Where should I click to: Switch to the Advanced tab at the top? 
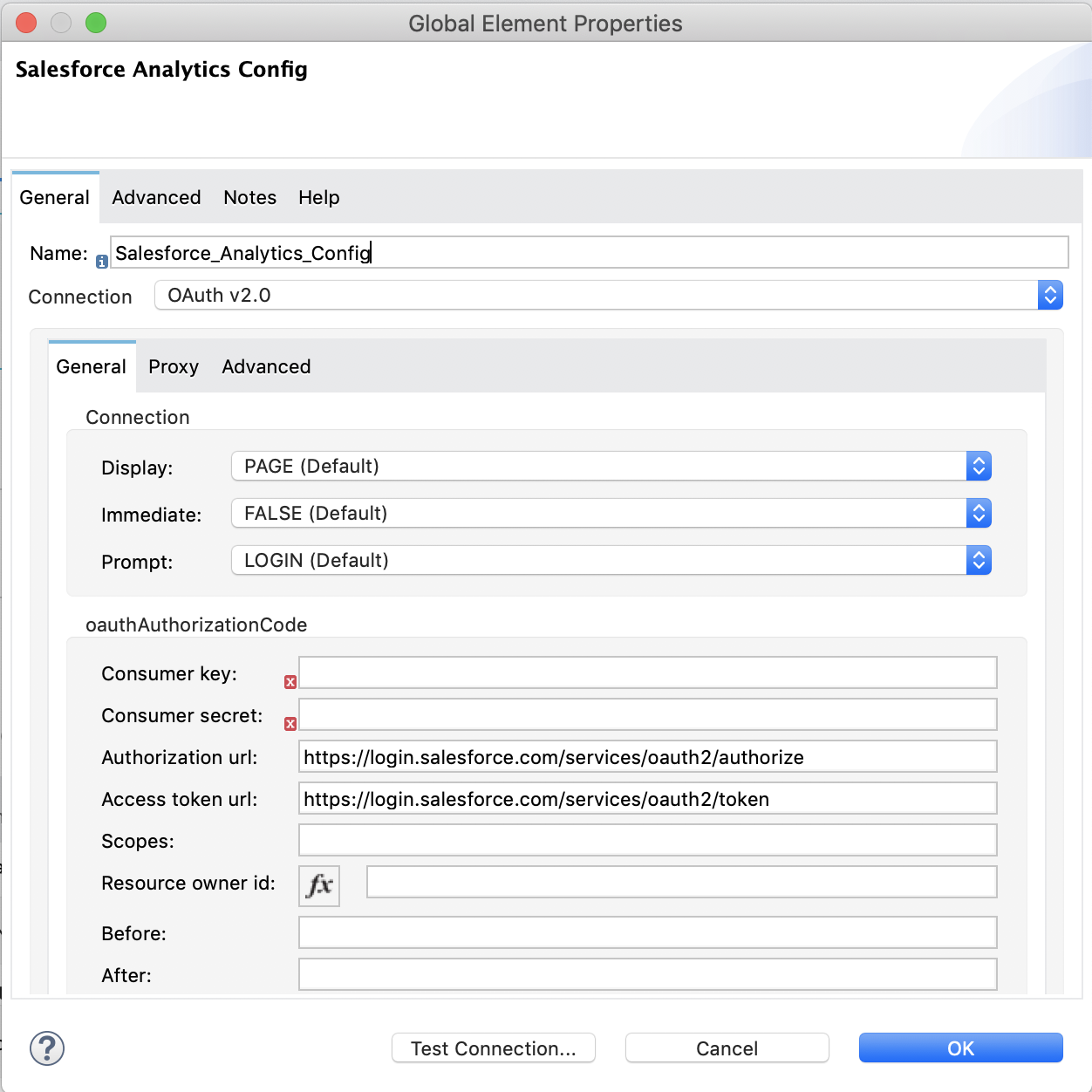[x=156, y=197]
